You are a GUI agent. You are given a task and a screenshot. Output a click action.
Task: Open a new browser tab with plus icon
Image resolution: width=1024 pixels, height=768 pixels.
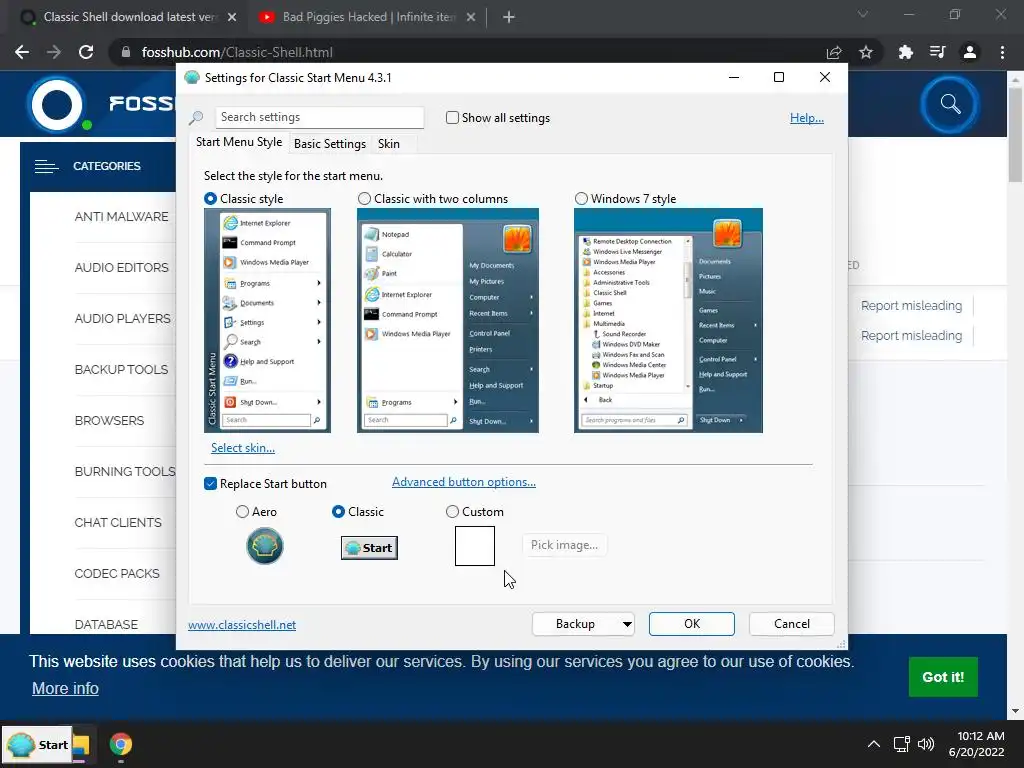[509, 17]
